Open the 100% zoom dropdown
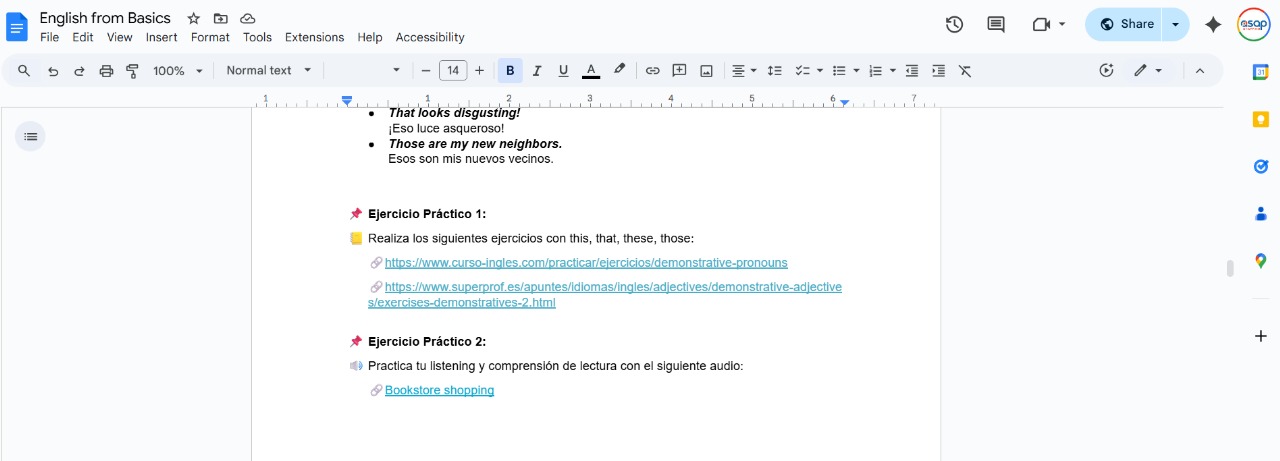The height and width of the screenshot is (461, 1280). coord(178,71)
